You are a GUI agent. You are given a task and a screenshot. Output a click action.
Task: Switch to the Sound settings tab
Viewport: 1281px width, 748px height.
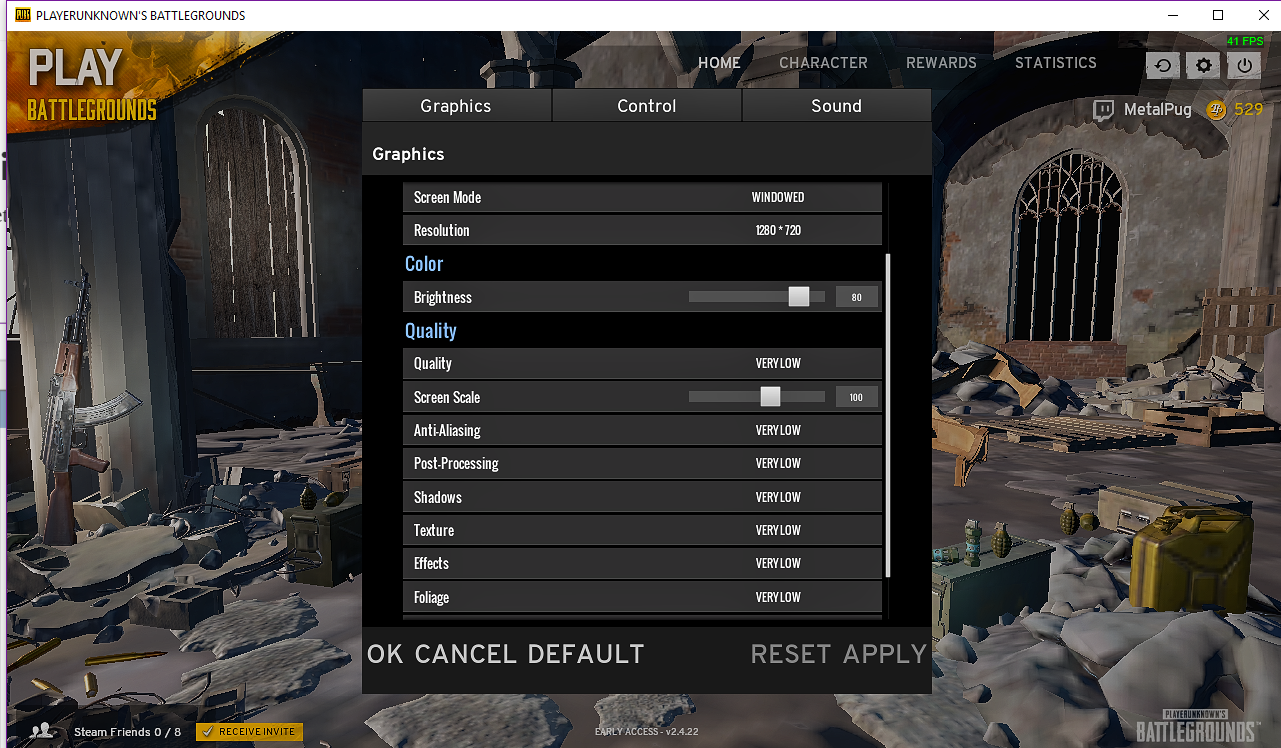click(836, 106)
